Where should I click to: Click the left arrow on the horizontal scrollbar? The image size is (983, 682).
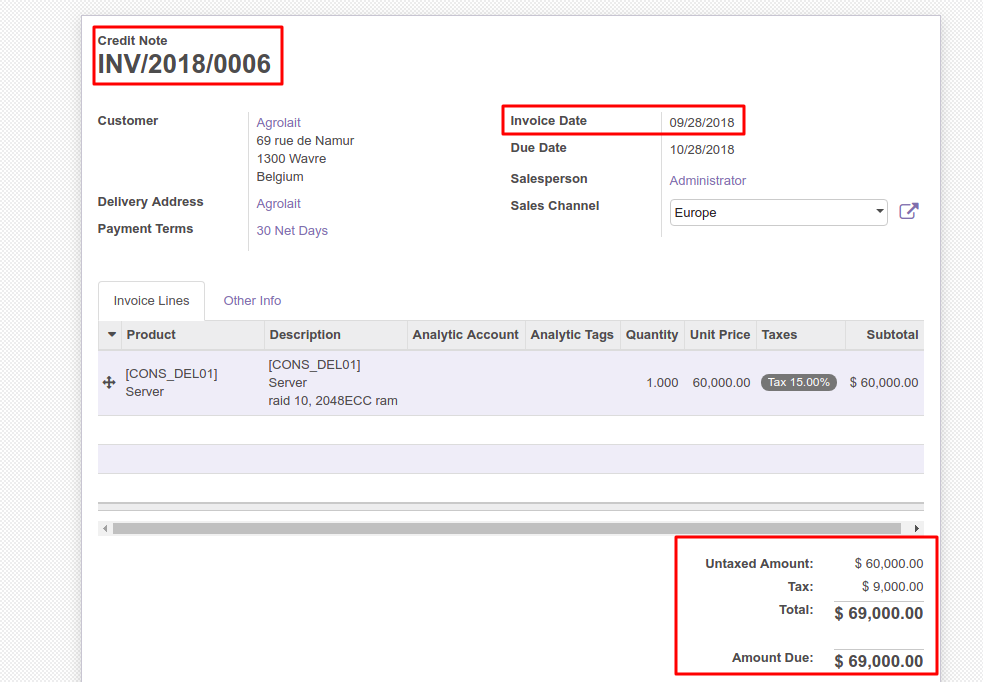click(x=104, y=527)
